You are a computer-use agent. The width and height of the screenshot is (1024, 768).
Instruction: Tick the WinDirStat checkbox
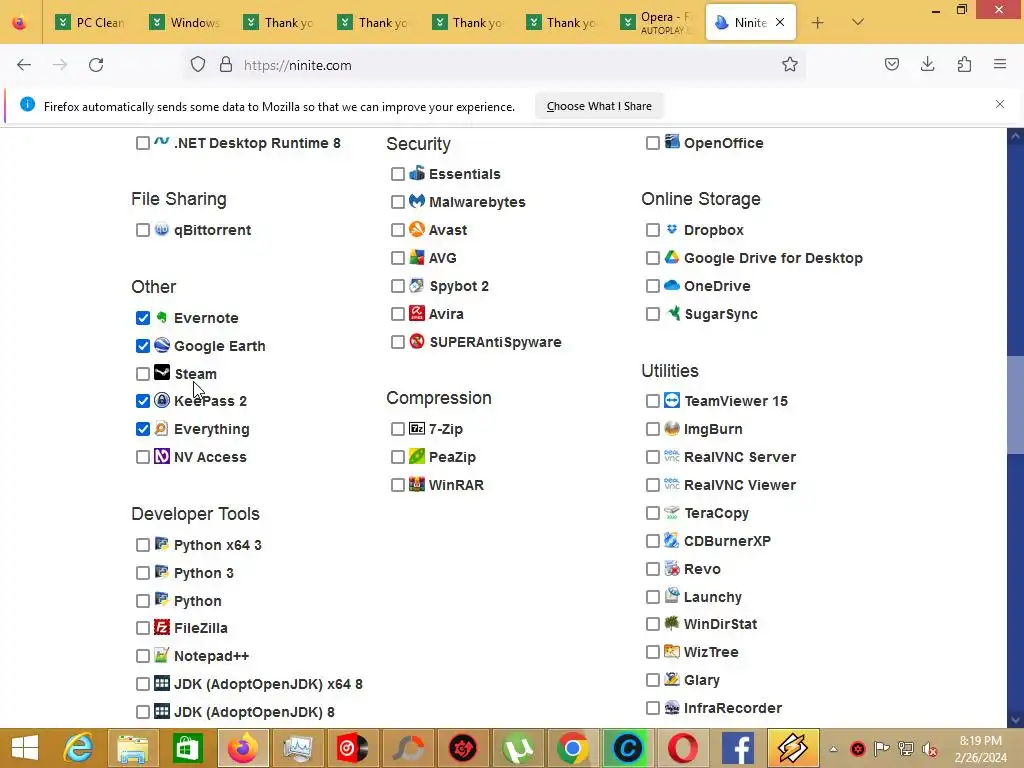652,624
